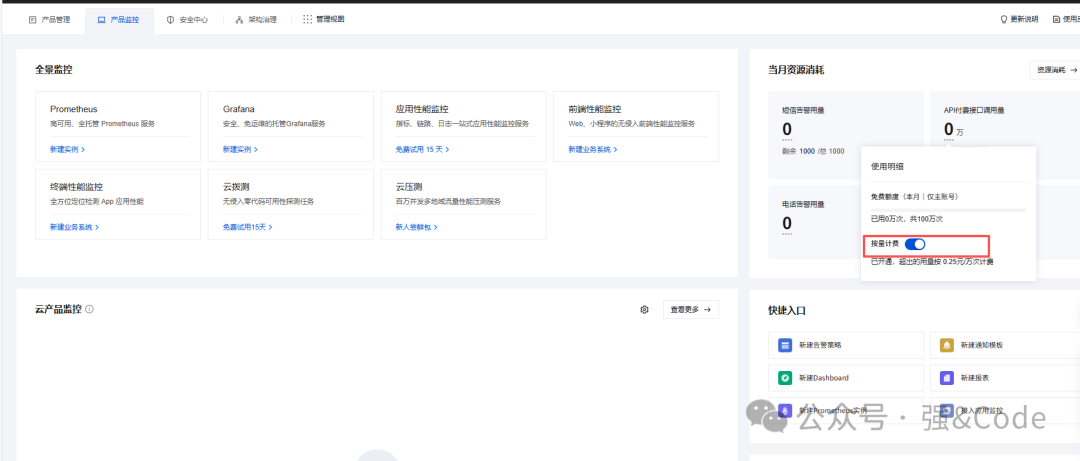Click the 使用明细 popup heading
This screenshot has height=461, width=1080.
(x=886, y=166)
